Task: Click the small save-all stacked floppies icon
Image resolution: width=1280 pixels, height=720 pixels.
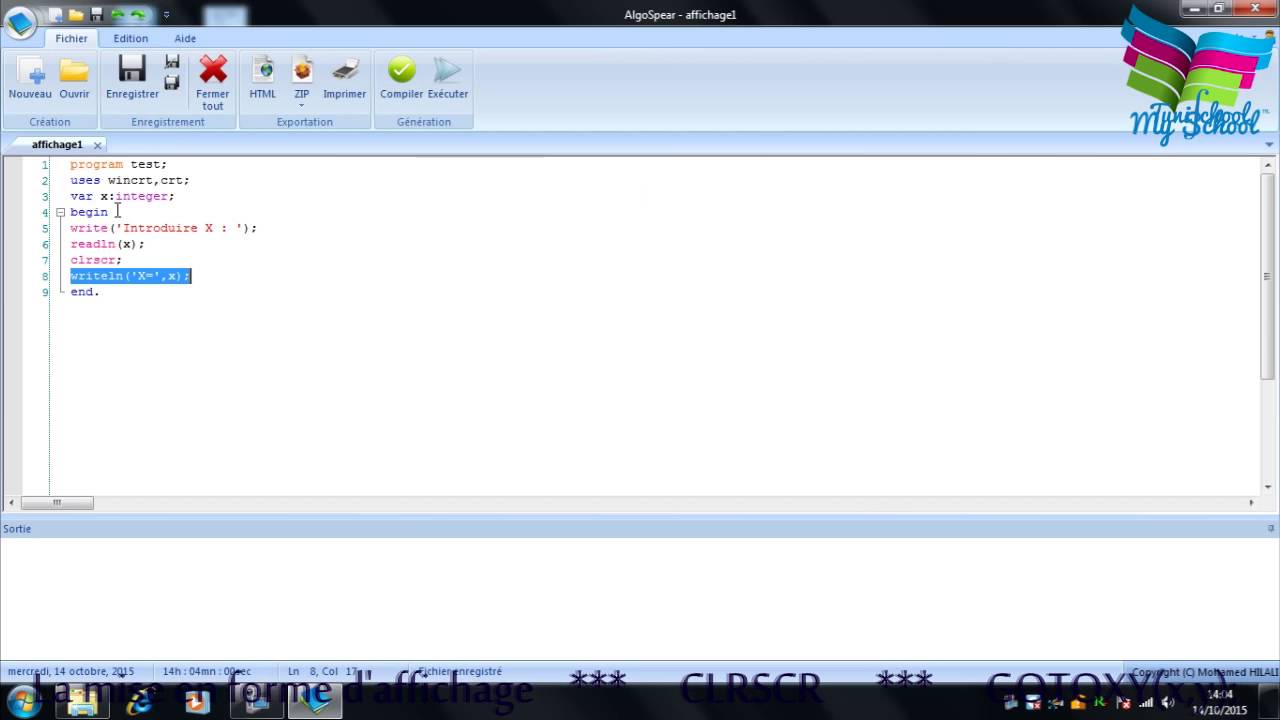Action: (172, 82)
